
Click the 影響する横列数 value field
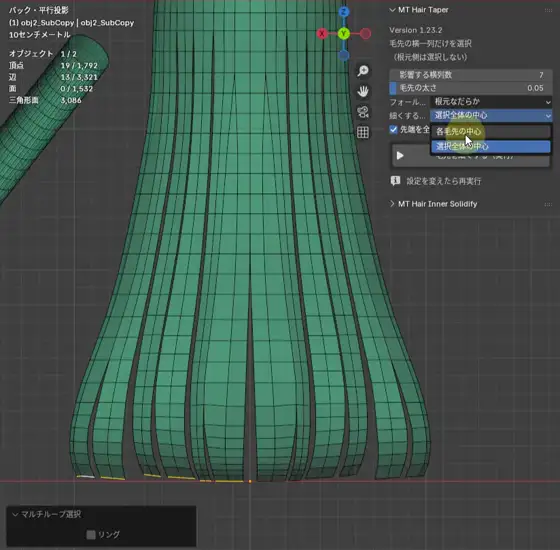coord(471,75)
